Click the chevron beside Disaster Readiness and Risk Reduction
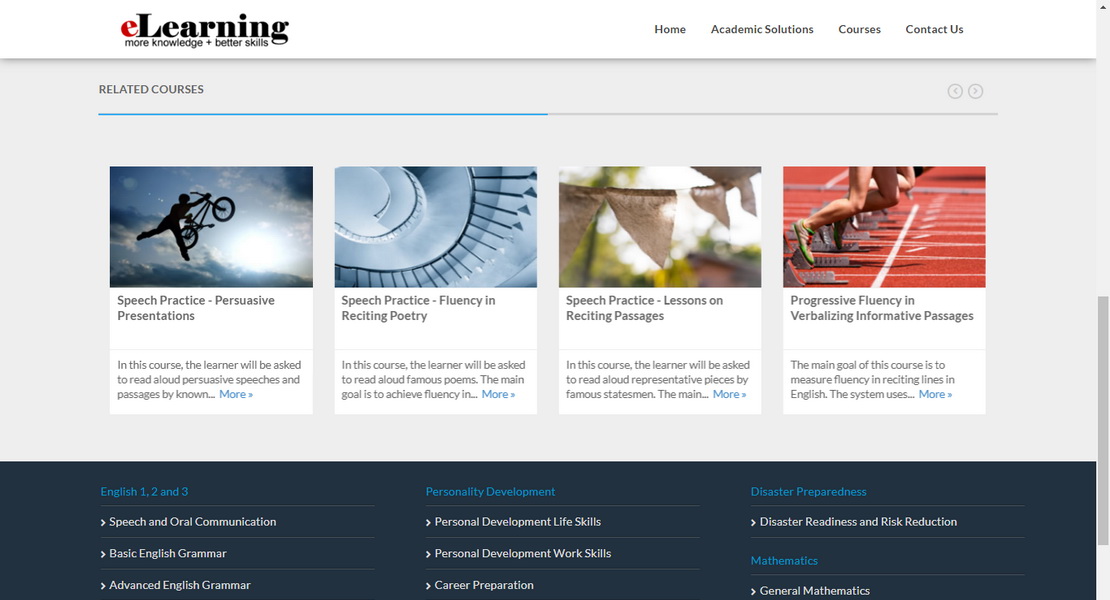The width and height of the screenshot is (1110, 600). [x=753, y=522]
